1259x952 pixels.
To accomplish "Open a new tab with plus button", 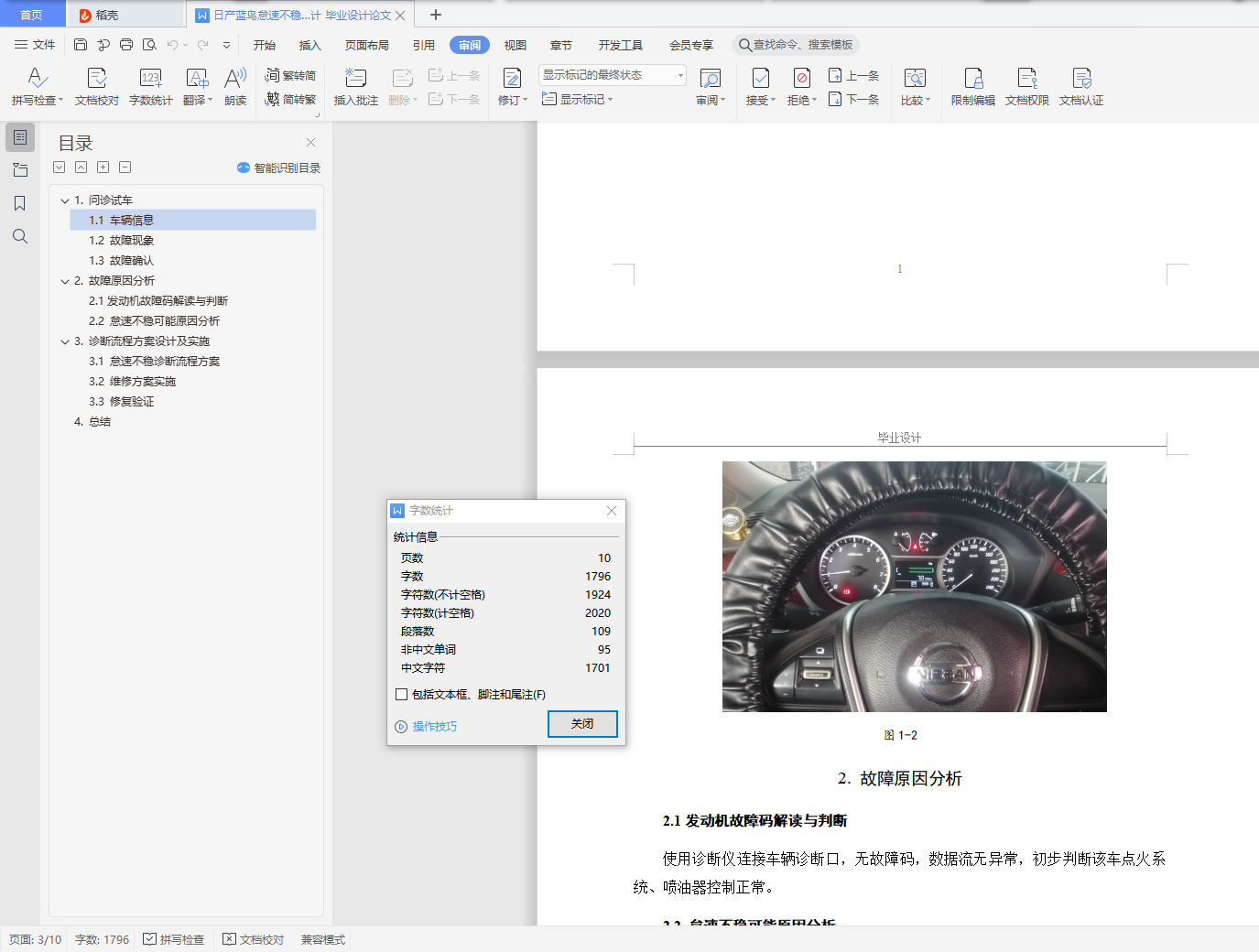I will click(x=436, y=15).
